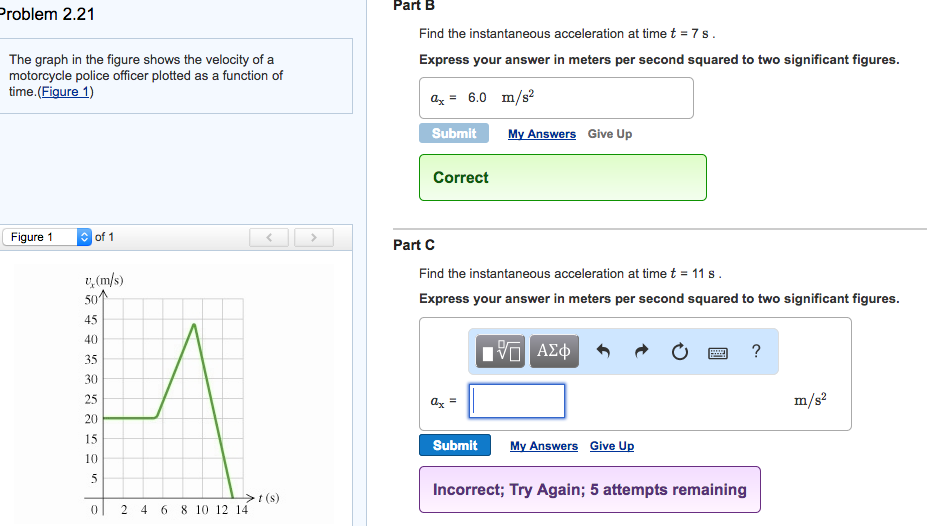Screen dimensions: 927x526
Task: Go to the next figure arrow
Action: [313, 237]
